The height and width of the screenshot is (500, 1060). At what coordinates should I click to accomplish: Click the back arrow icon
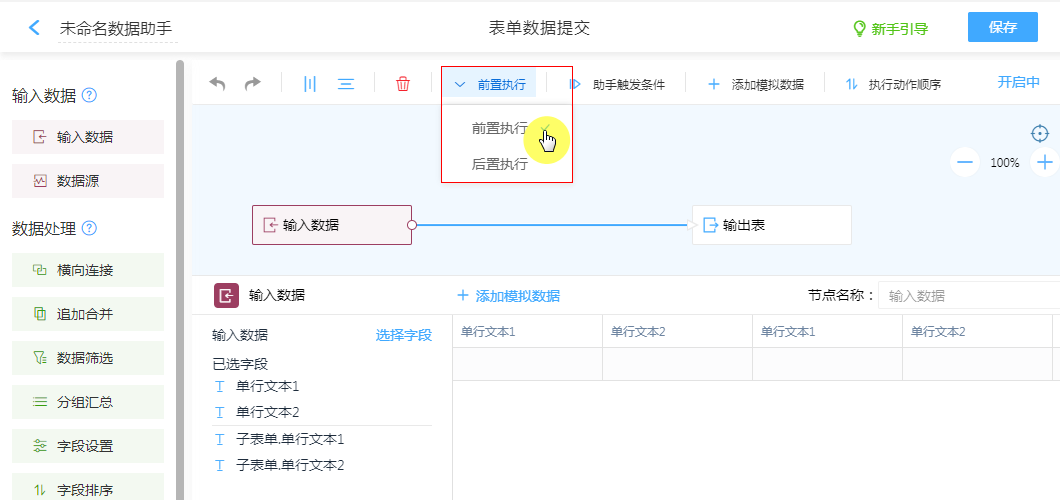tap(35, 28)
